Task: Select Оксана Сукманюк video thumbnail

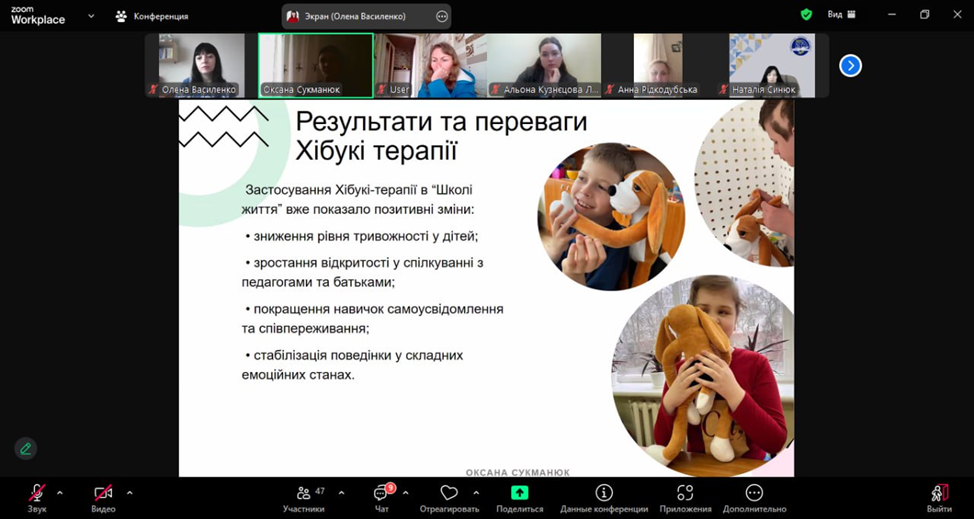Action: (316, 65)
